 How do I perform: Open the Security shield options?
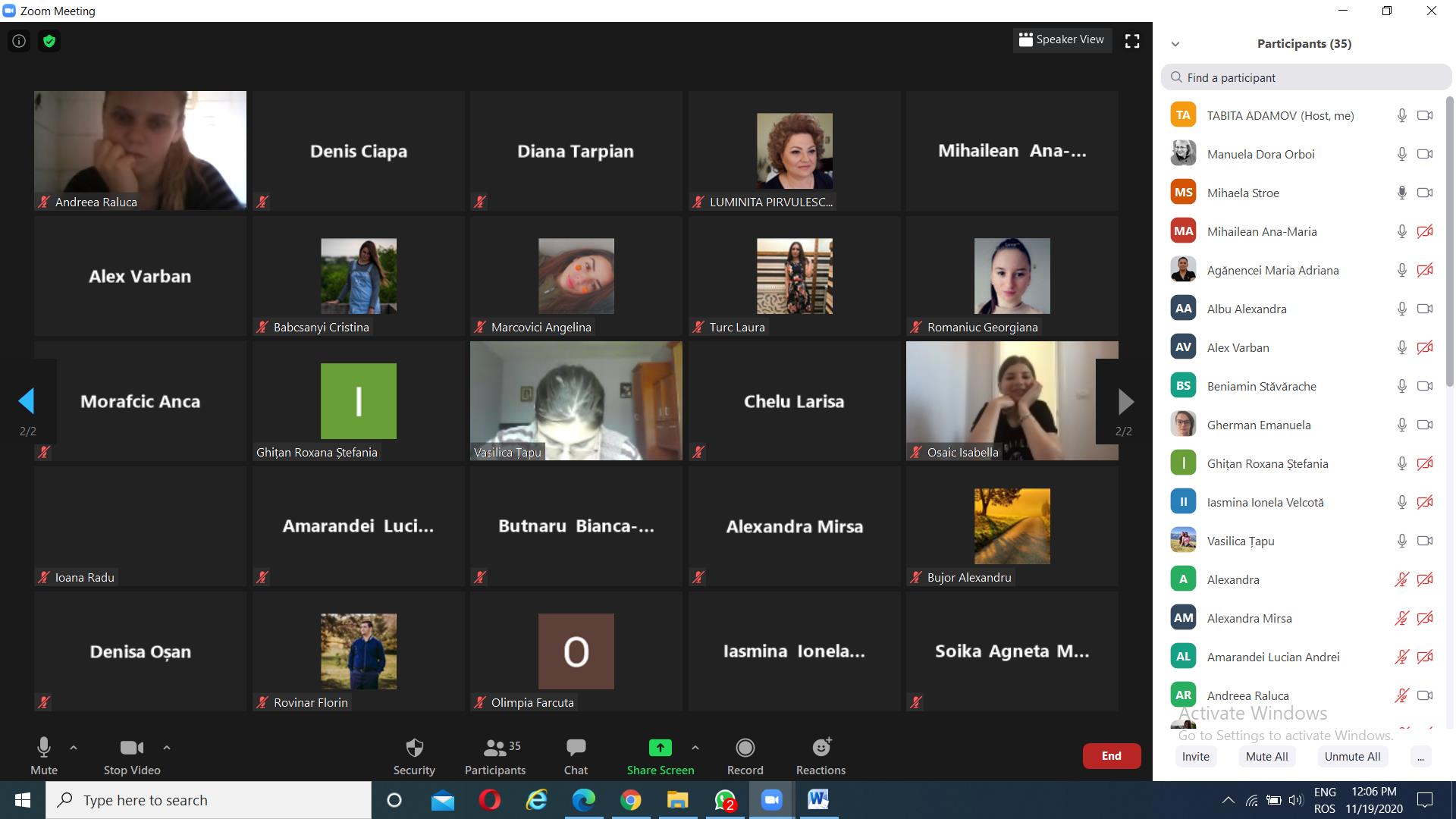coord(414,756)
